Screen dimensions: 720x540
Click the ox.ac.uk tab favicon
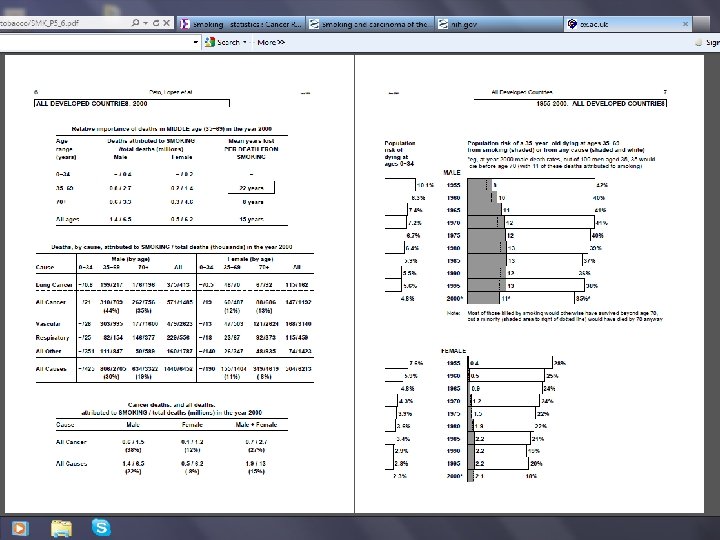[x=572, y=24]
